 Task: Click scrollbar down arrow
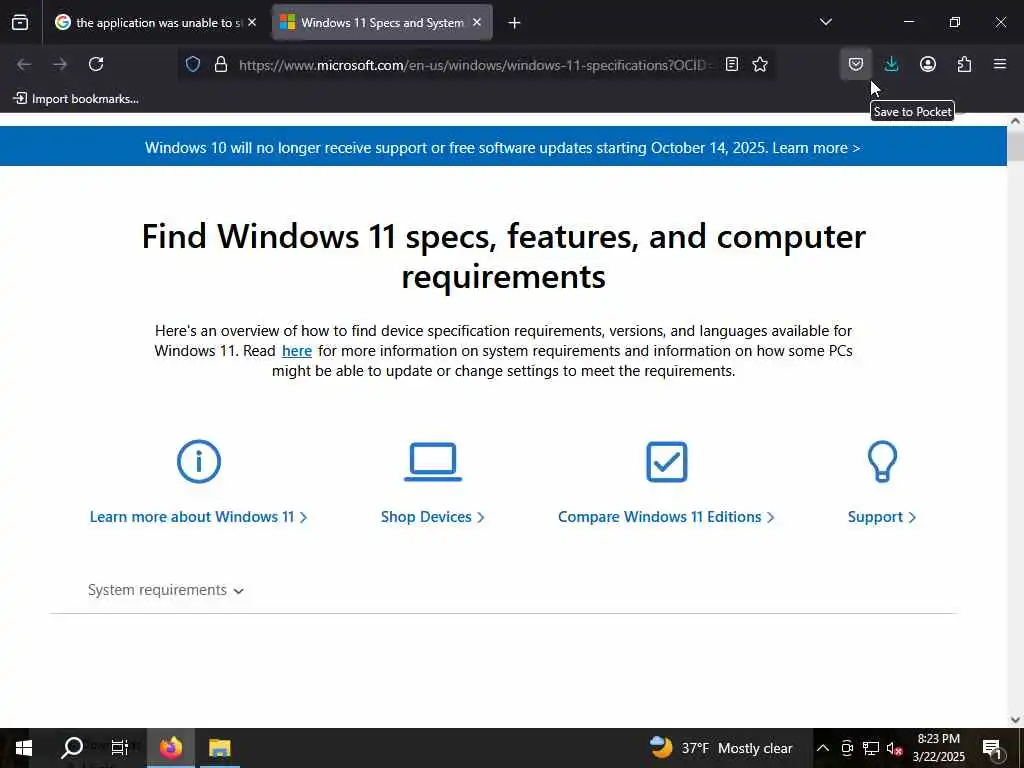tap(1016, 720)
